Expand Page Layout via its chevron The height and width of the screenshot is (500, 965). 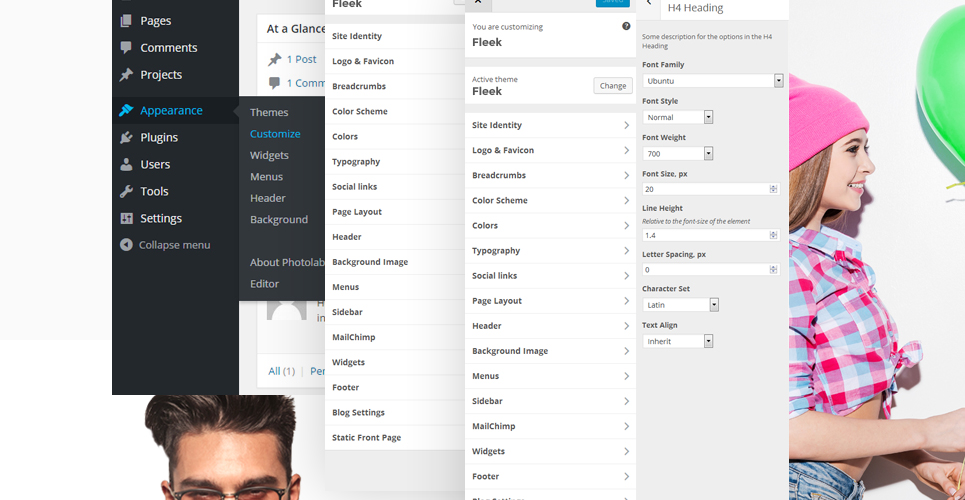tap(626, 301)
